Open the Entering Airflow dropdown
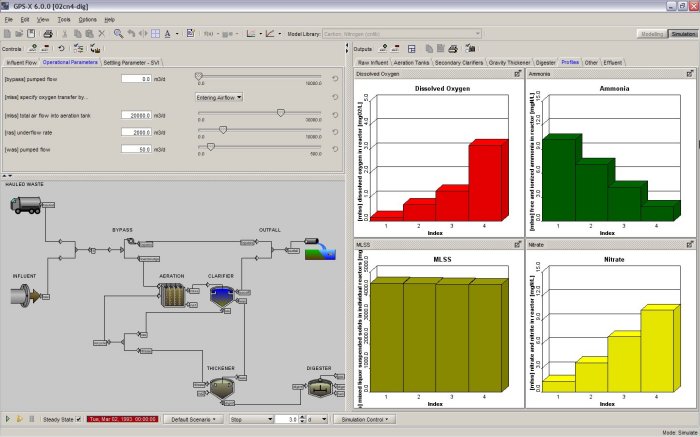 pos(219,97)
